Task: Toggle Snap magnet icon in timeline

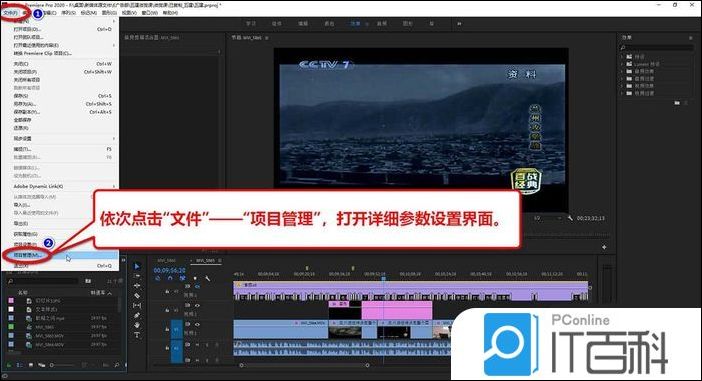Action: tap(170, 278)
